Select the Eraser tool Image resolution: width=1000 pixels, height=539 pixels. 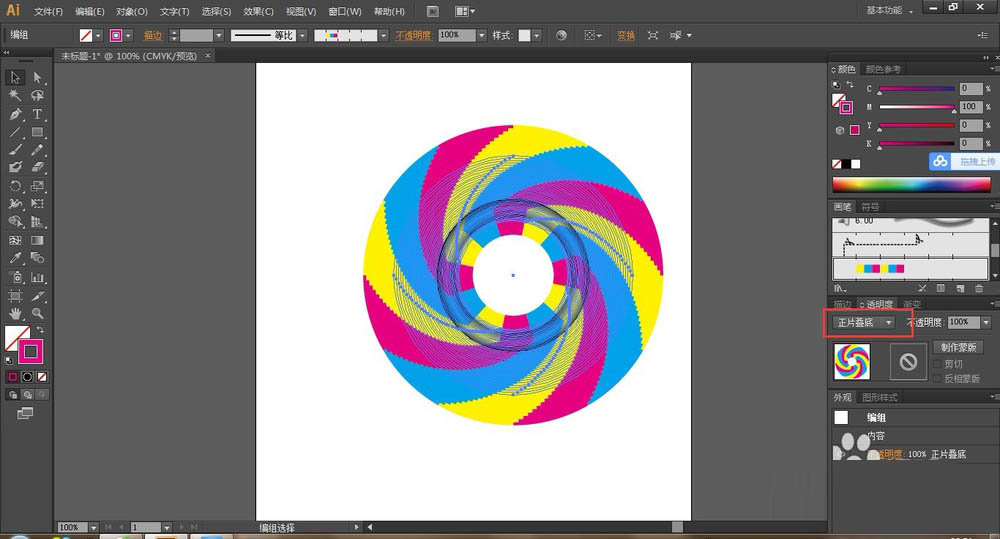pyautogui.click(x=37, y=168)
